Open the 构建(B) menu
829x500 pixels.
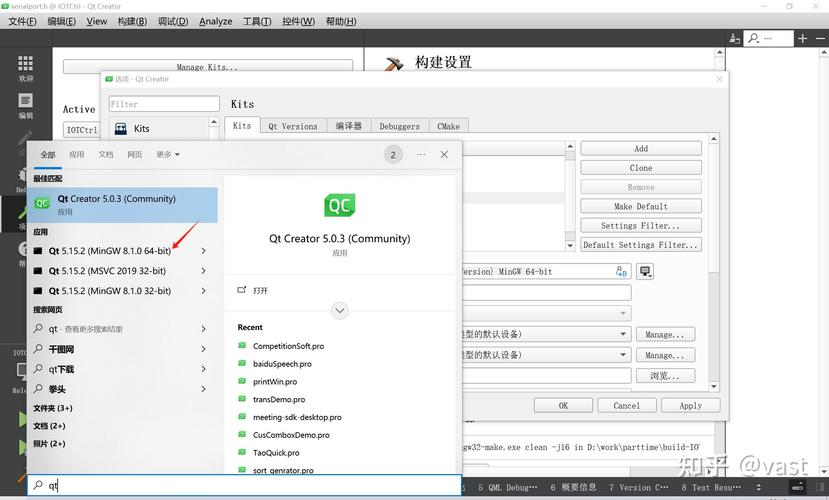tap(132, 21)
